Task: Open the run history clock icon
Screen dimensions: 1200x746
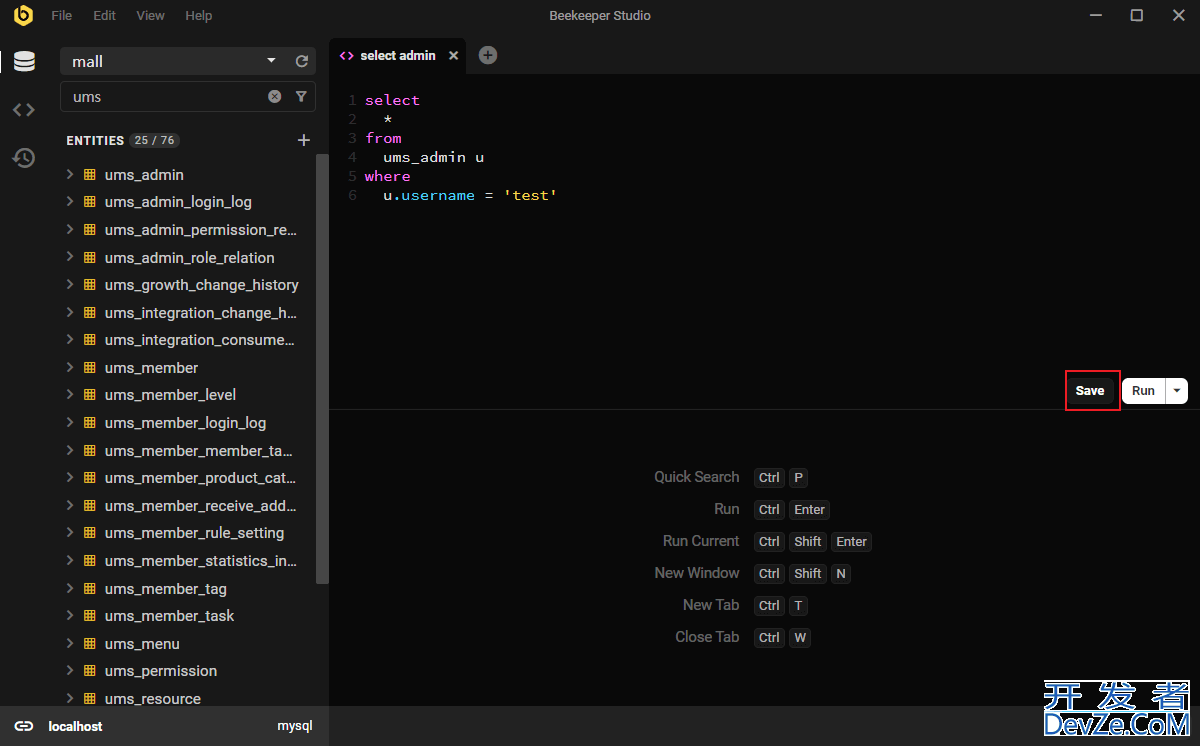Action: pyautogui.click(x=24, y=158)
